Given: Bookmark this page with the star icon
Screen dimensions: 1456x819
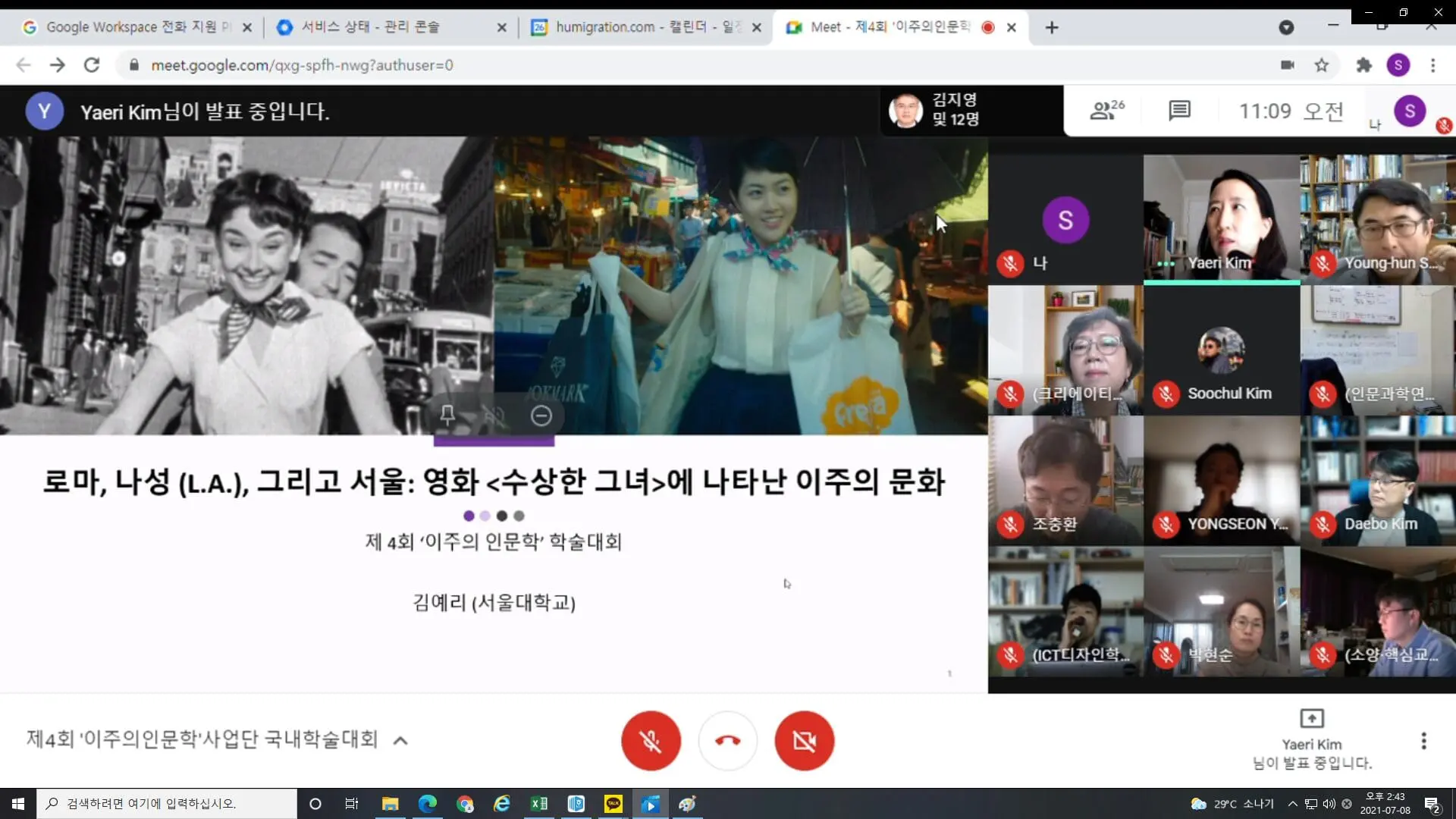Looking at the screenshot, I should tap(1322, 65).
